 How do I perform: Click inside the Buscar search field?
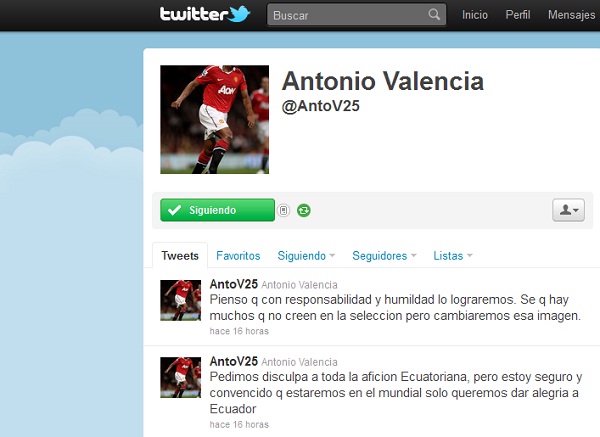(x=356, y=15)
